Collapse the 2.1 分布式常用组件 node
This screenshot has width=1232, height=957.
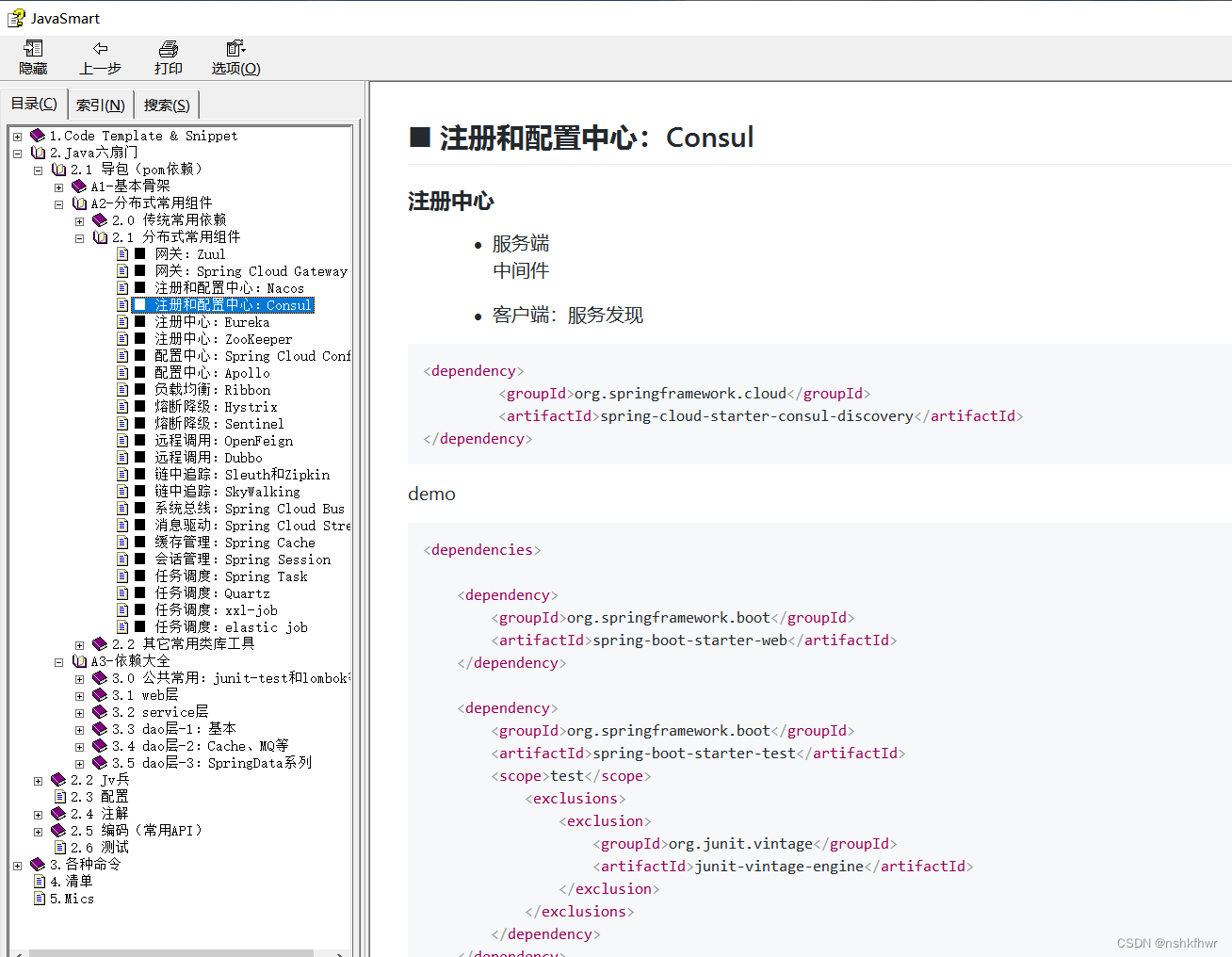click(x=79, y=238)
